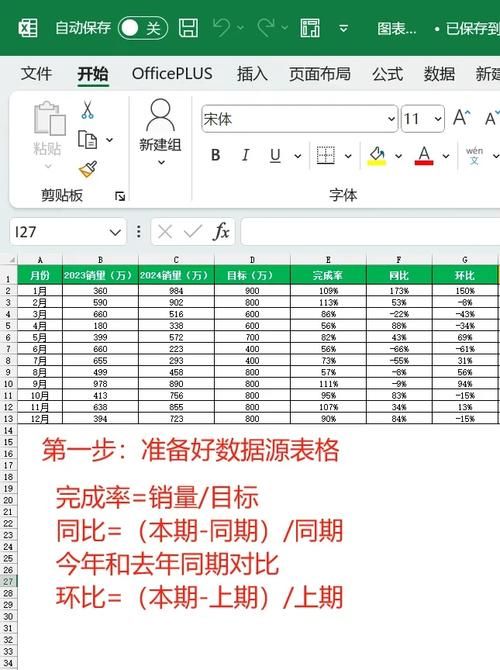Screen dimensions: 500x670
Task: Click the Borders icon
Action: tap(326, 155)
